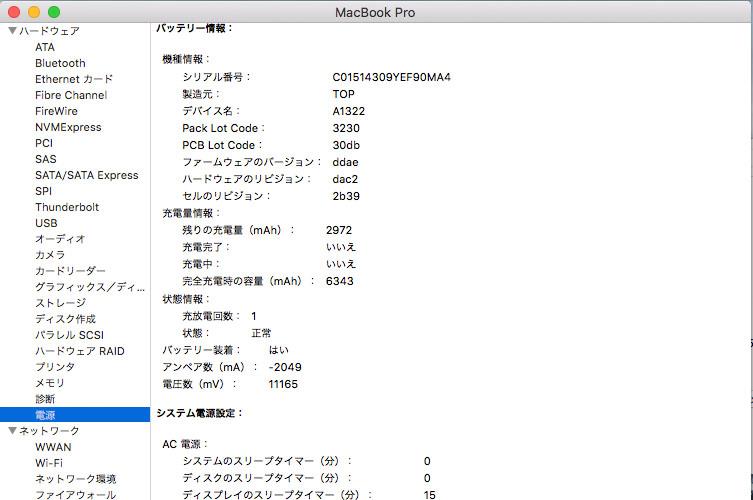Maximize window with green button
Viewport: 753px width, 500px height.
point(54,12)
